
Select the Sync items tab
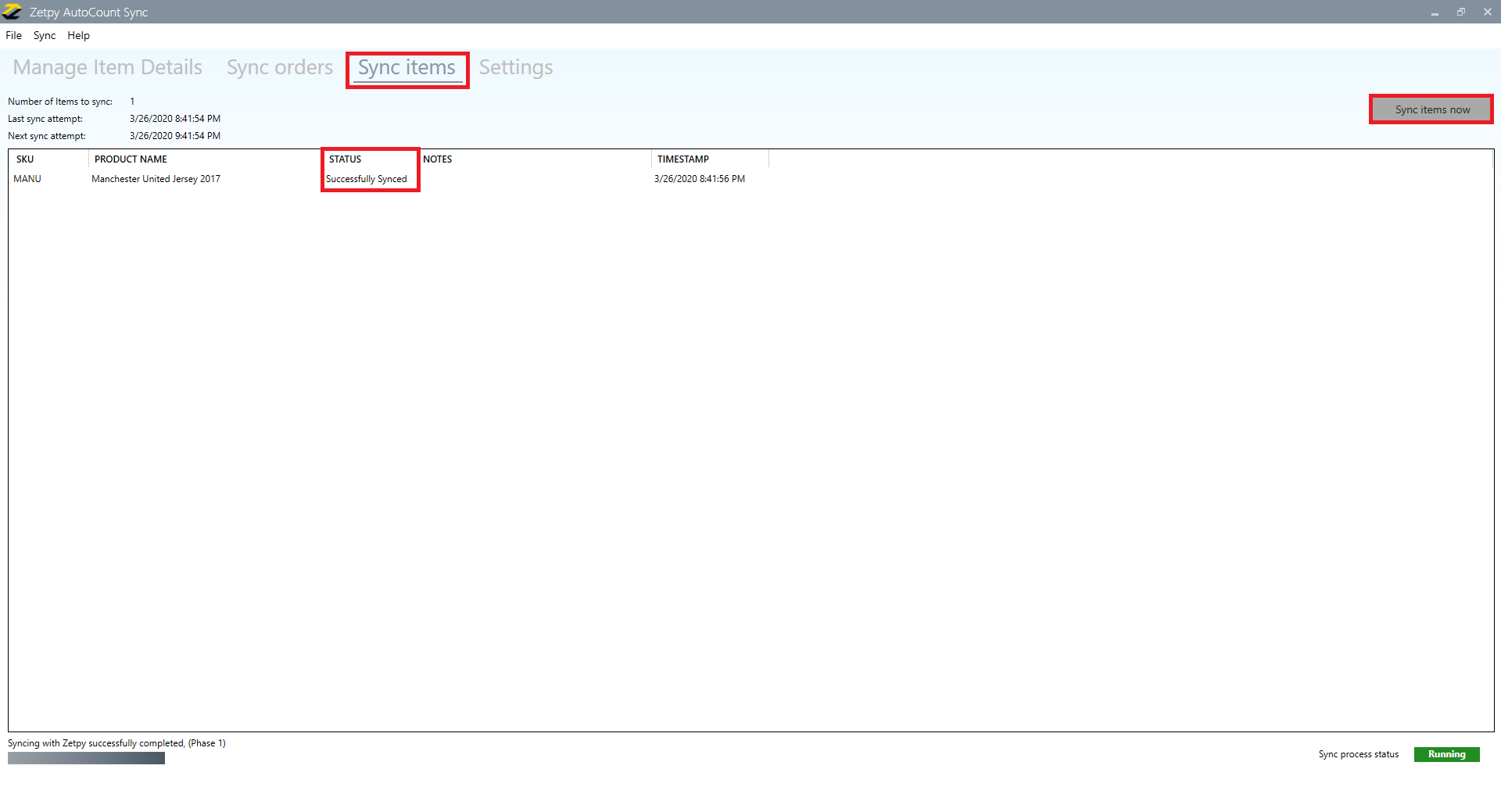coord(407,68)
